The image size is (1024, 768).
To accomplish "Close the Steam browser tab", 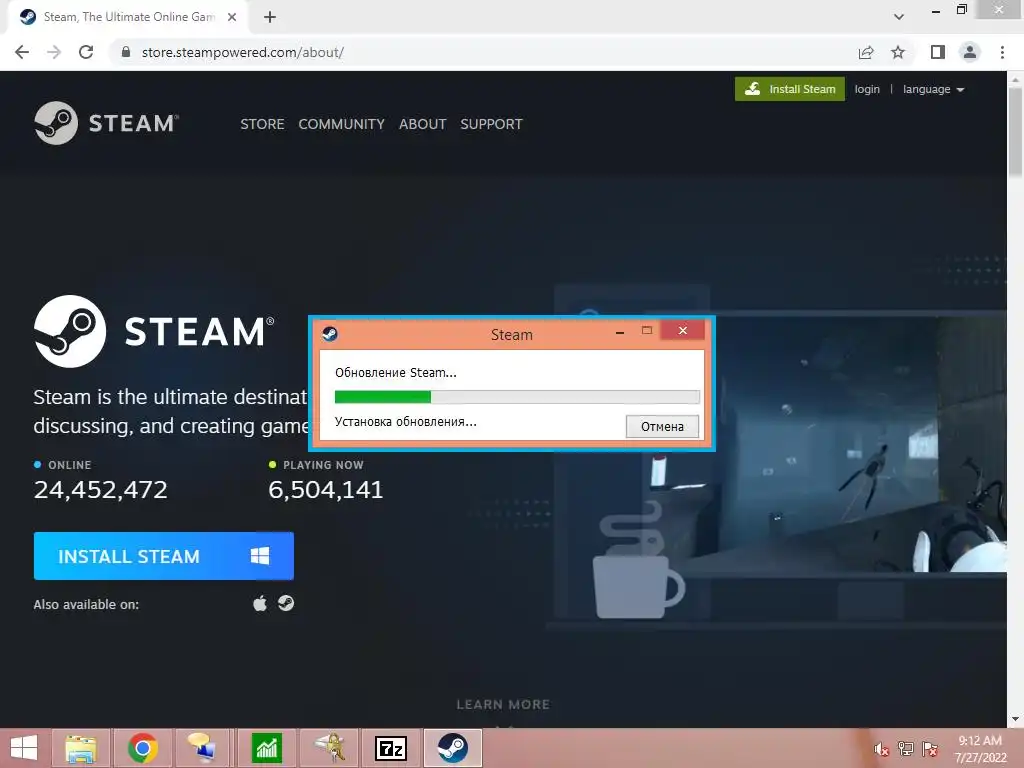I will click(x=232, y=18).
